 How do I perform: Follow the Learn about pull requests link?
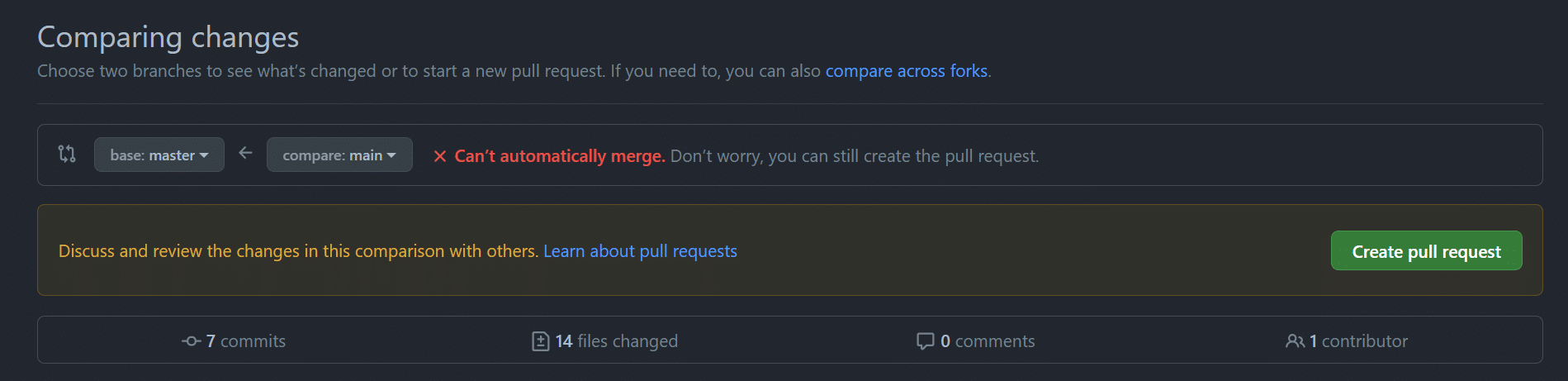click(x=640, y=251)
